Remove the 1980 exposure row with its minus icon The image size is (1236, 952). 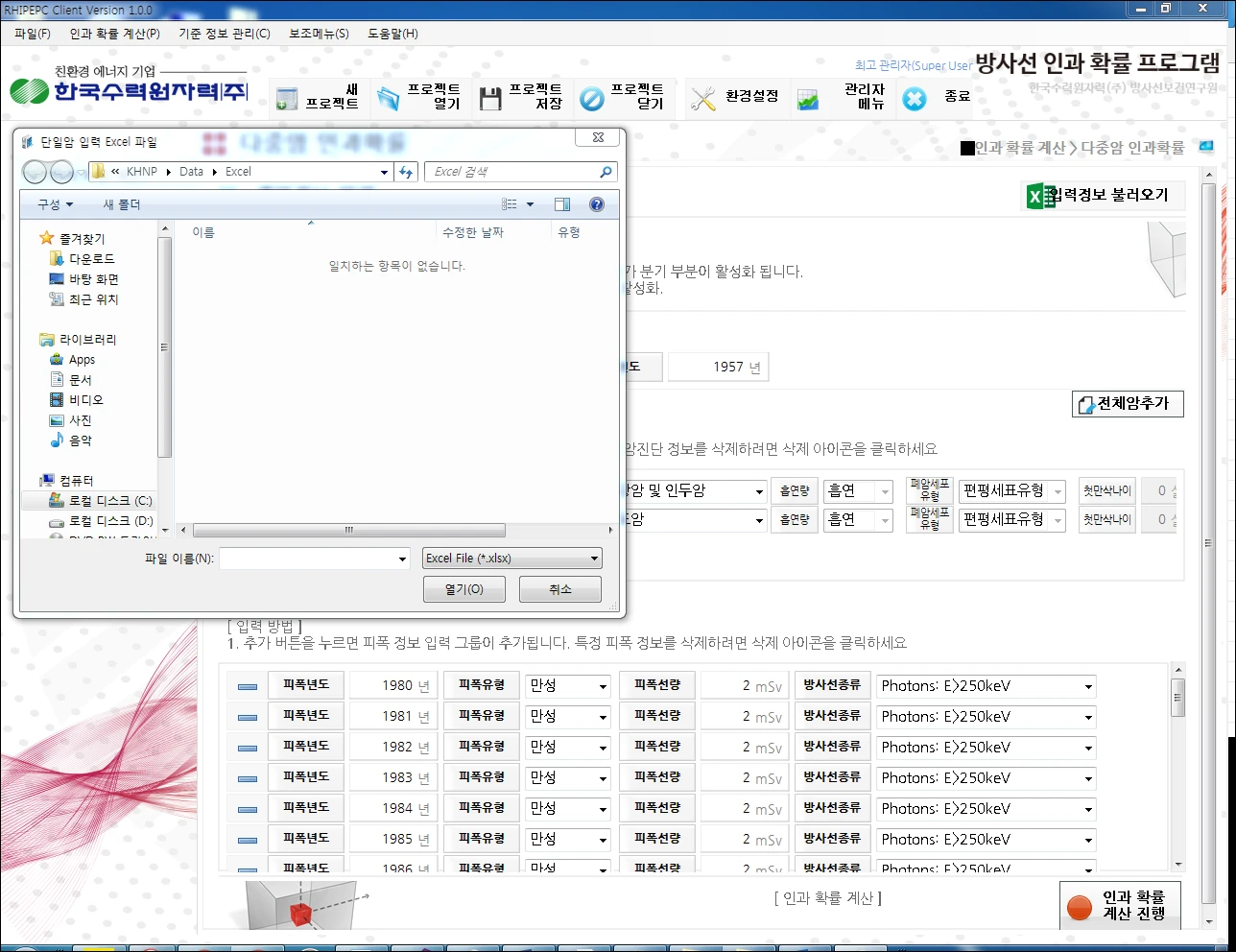247,686
